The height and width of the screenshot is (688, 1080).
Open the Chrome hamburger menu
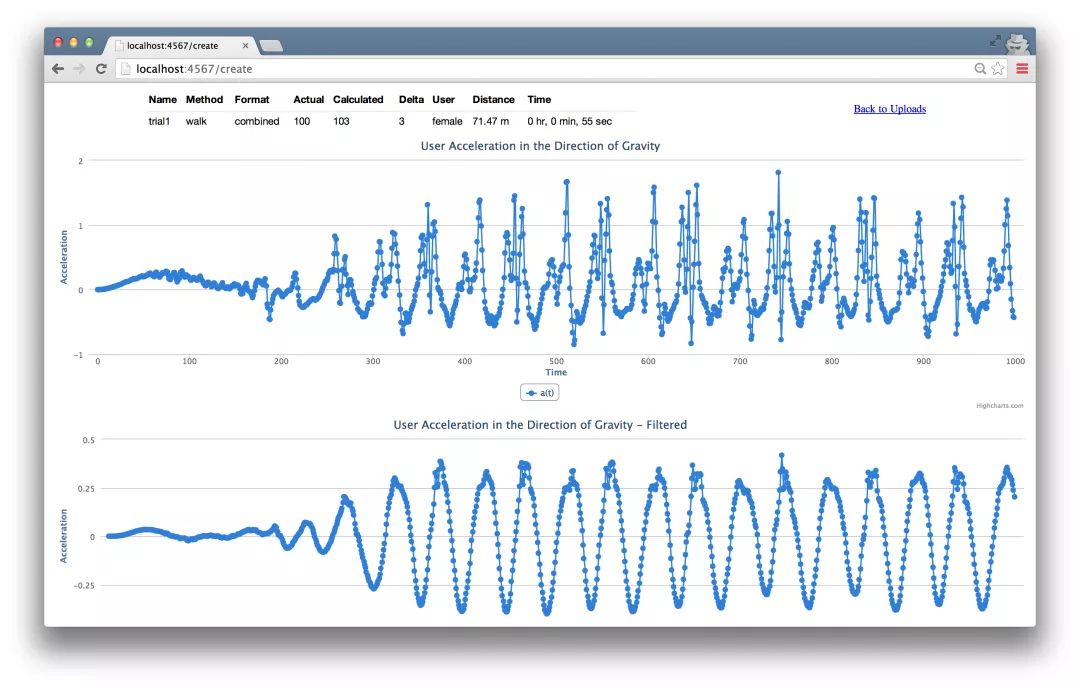click(x=1022, y=69)
